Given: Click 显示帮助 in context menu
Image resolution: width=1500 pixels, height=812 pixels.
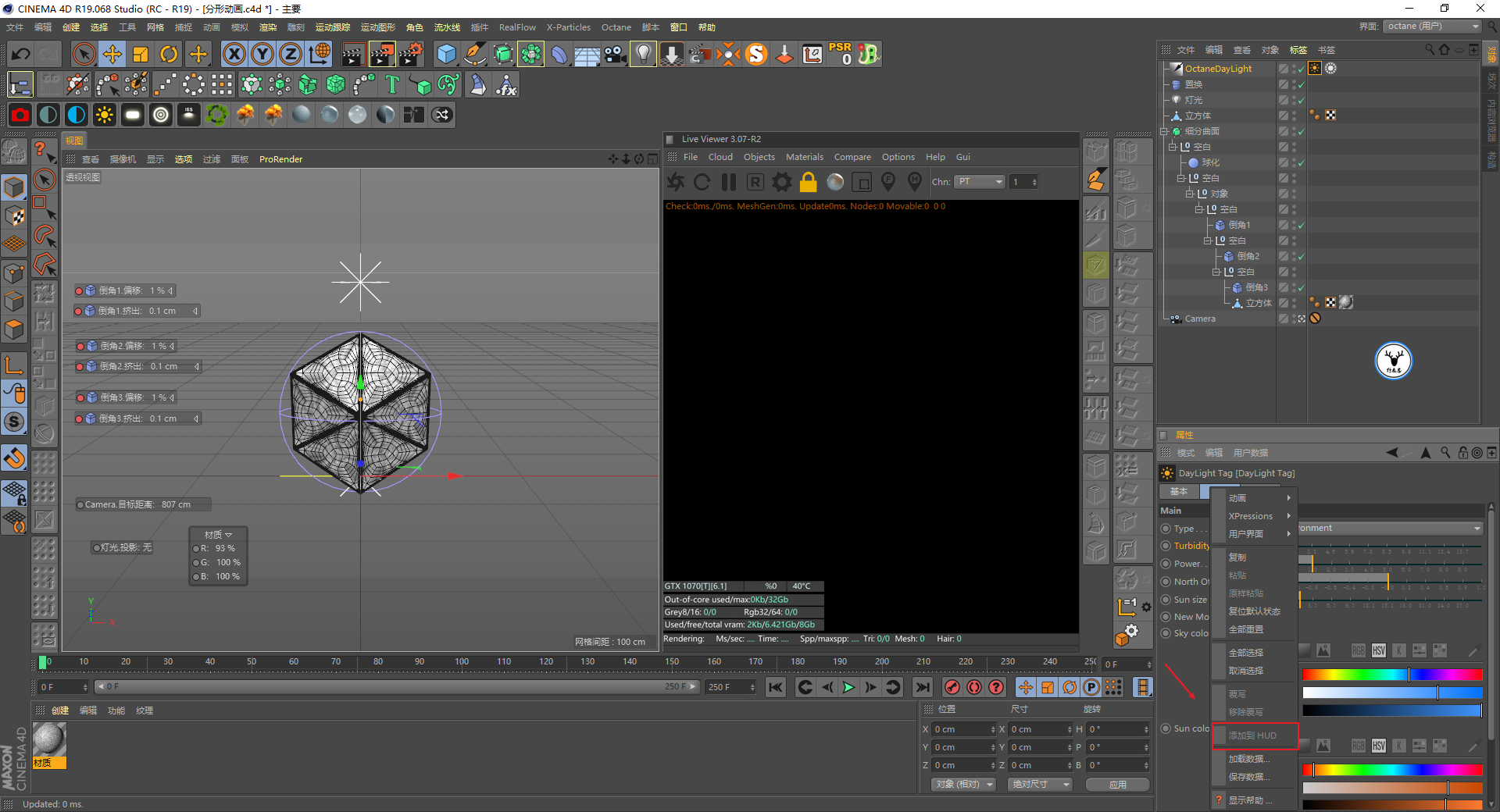Looking at the screenshot, I should tap(1255, 800).
